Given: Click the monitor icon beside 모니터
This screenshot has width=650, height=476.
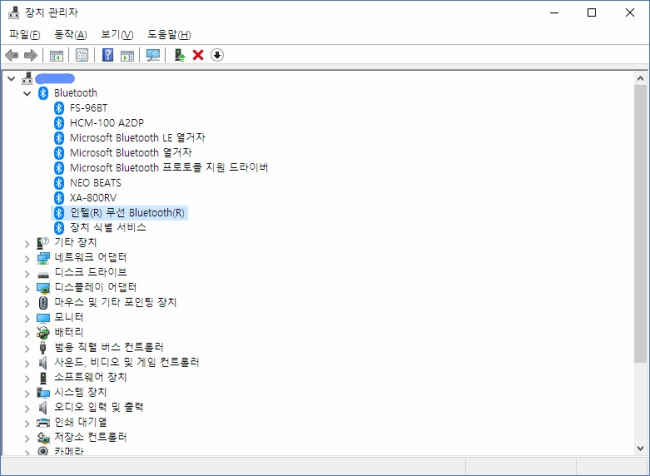Looking at the screenshot, I should [43, 318].
